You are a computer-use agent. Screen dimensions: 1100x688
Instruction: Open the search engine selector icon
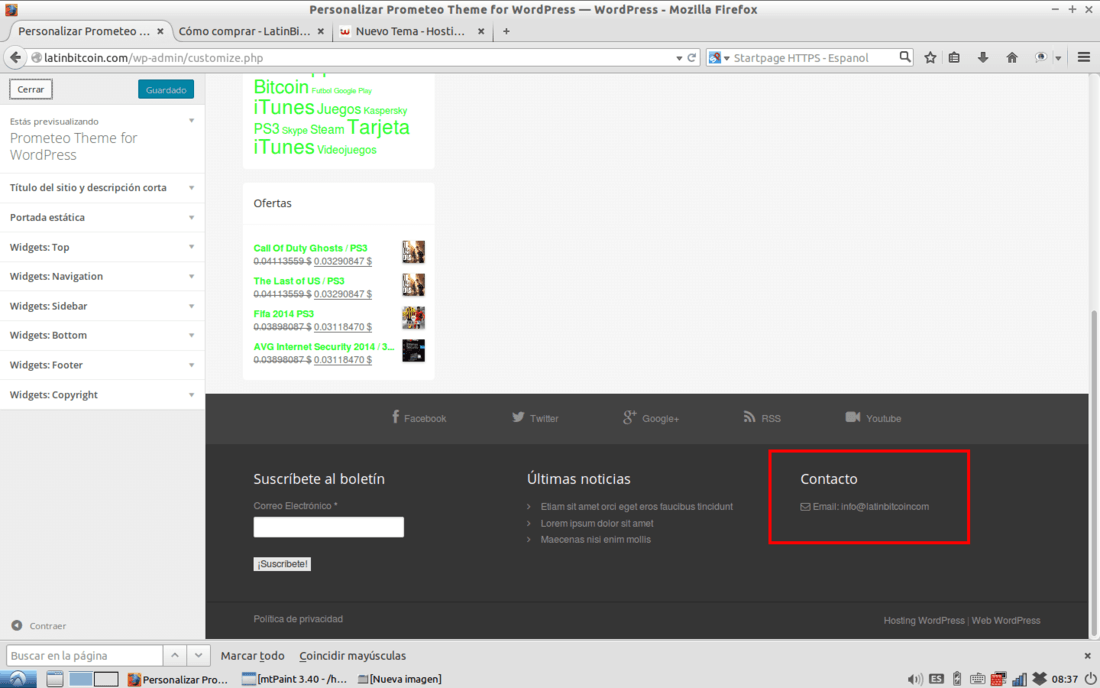(x=718, y=58)
